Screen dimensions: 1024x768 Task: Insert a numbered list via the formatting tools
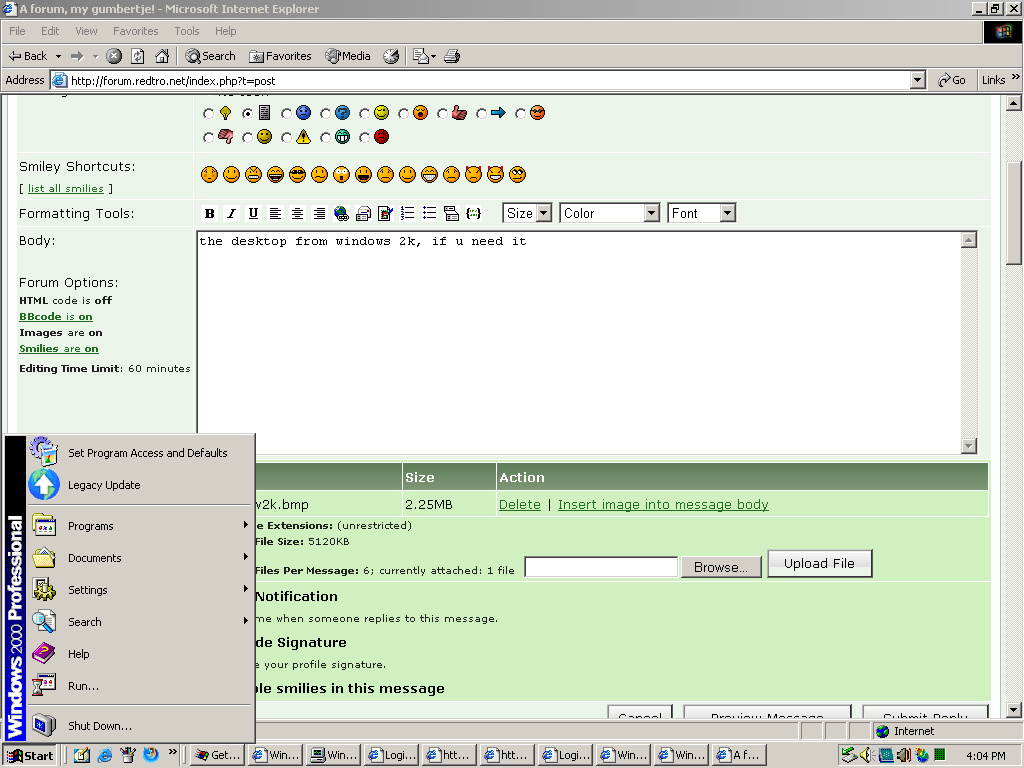[x=407, y=213]
